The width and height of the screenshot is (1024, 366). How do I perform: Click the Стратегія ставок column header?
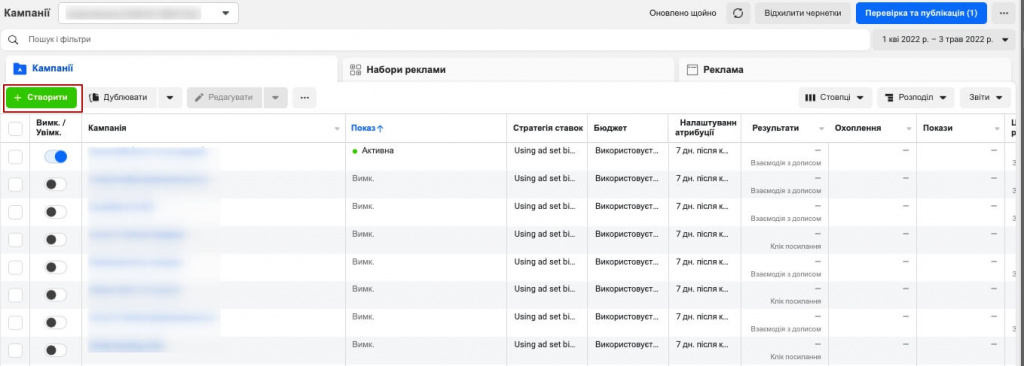pos(548,128)
